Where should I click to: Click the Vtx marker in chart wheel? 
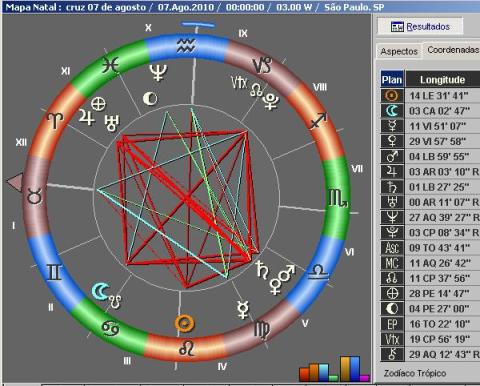tap(239, 83)
